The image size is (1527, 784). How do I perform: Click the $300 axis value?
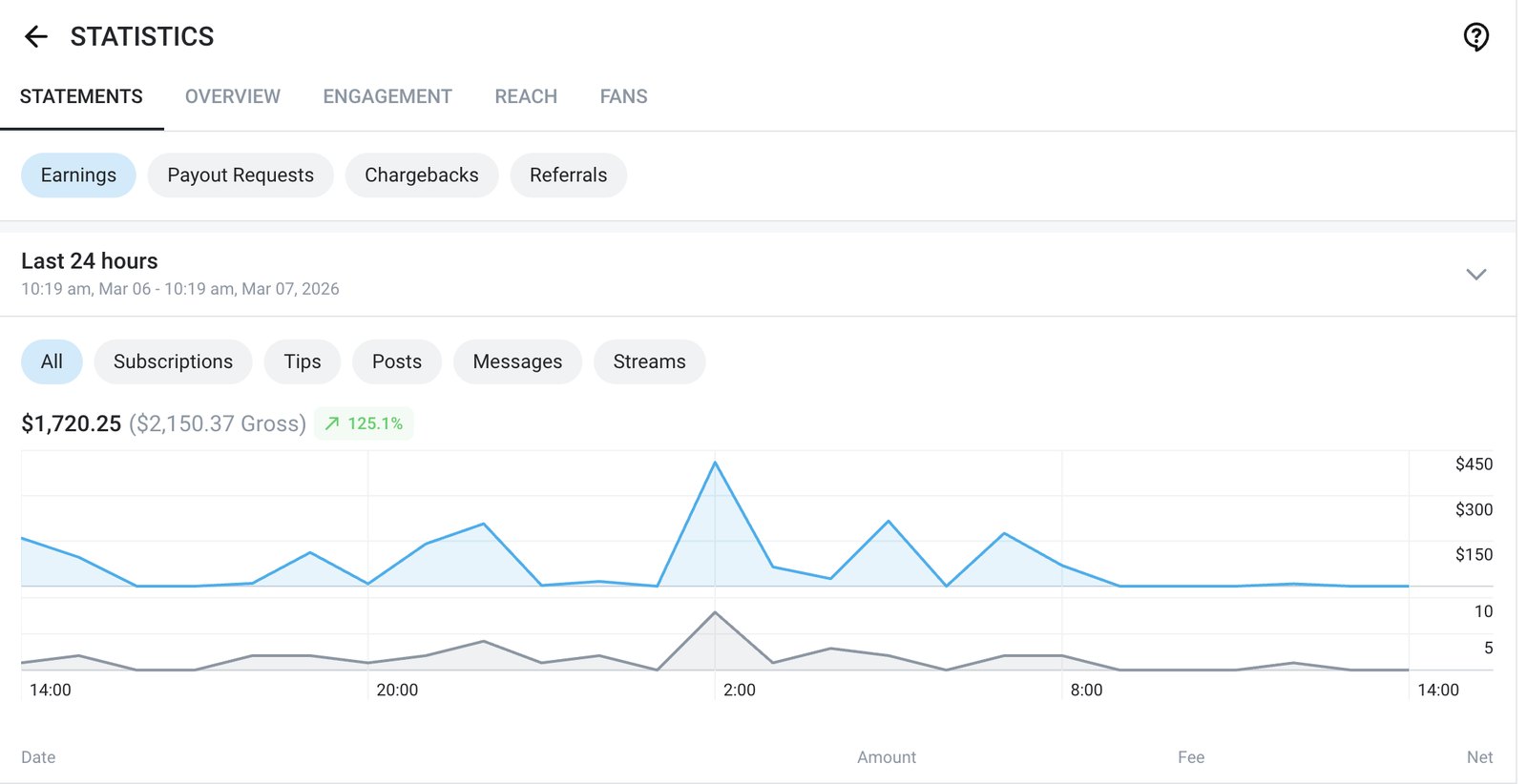coord(1474,509)
